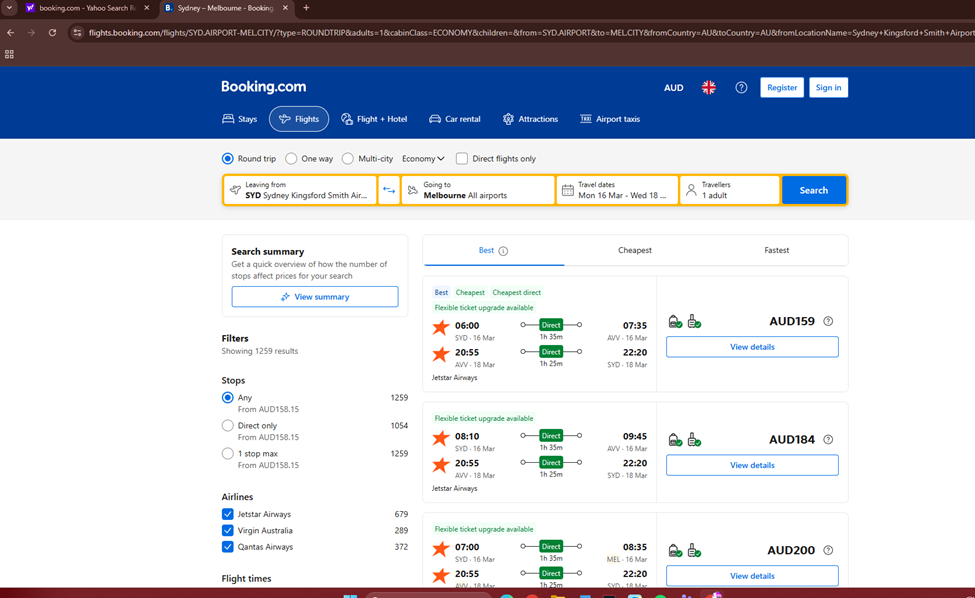Viewport: 975px width, 598px height.
Task: Reload the page with refresh icon
Action: click(52, 32)
